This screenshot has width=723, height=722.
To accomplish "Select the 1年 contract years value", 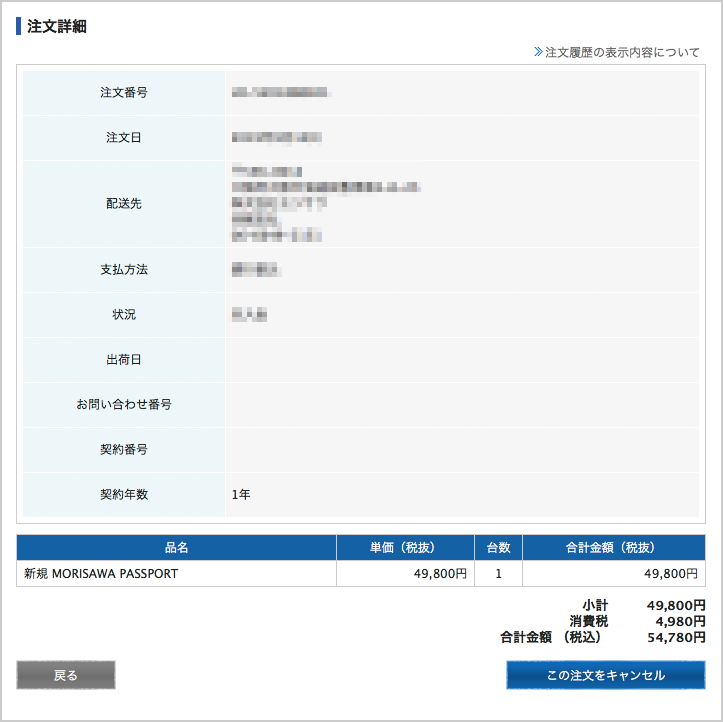I will (241, 495).
